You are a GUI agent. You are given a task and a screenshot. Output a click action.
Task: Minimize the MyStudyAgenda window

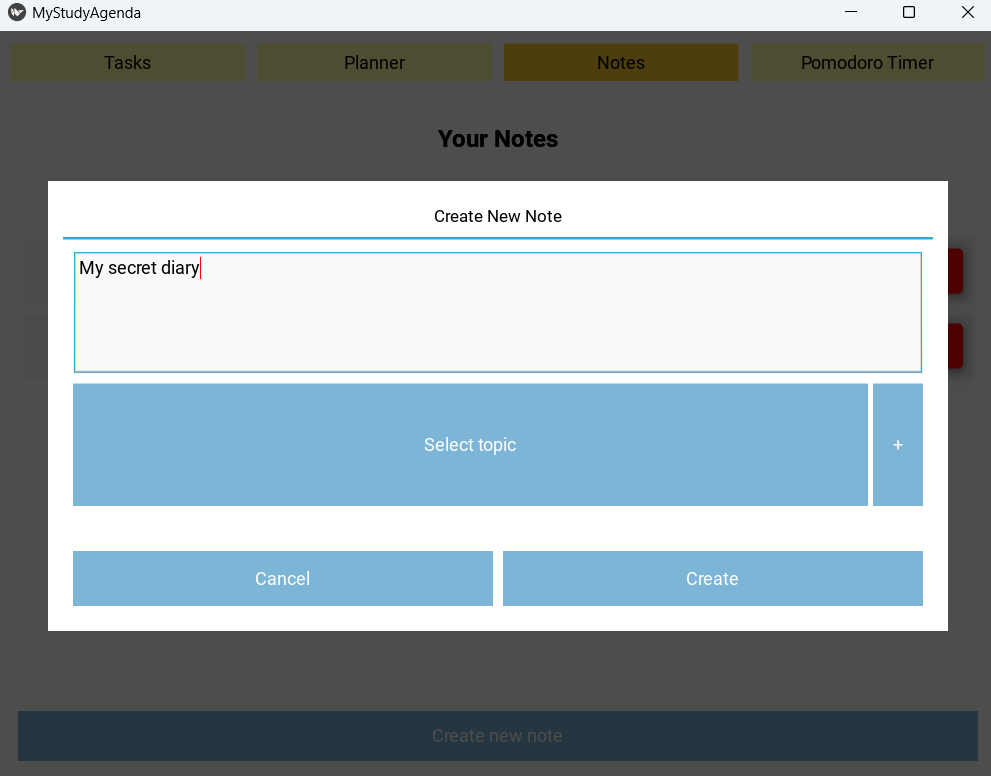coord(851,13)
